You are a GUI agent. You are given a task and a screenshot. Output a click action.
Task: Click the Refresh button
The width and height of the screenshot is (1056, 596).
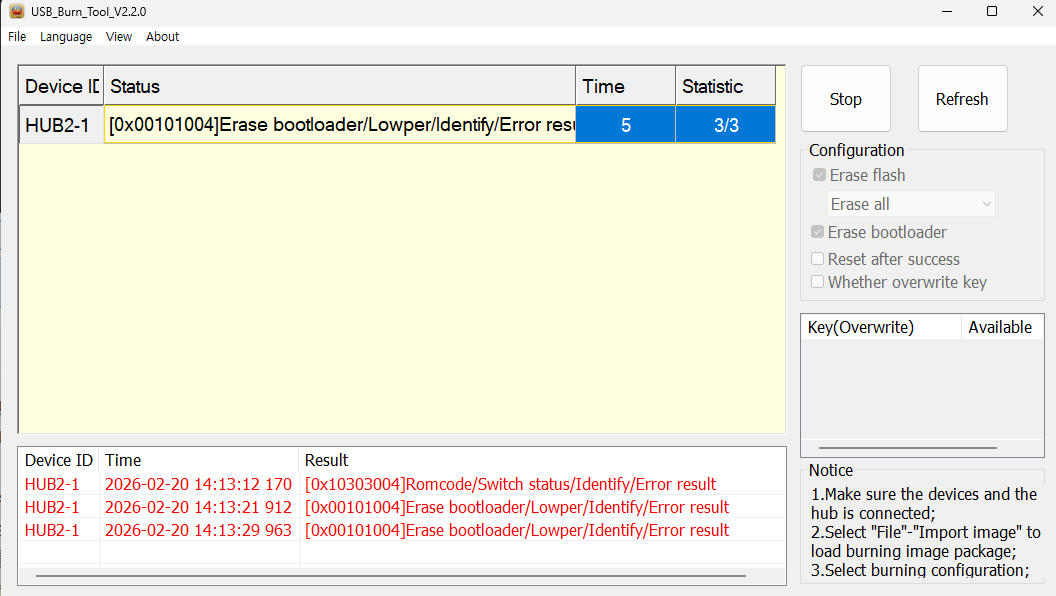point(961,99)
